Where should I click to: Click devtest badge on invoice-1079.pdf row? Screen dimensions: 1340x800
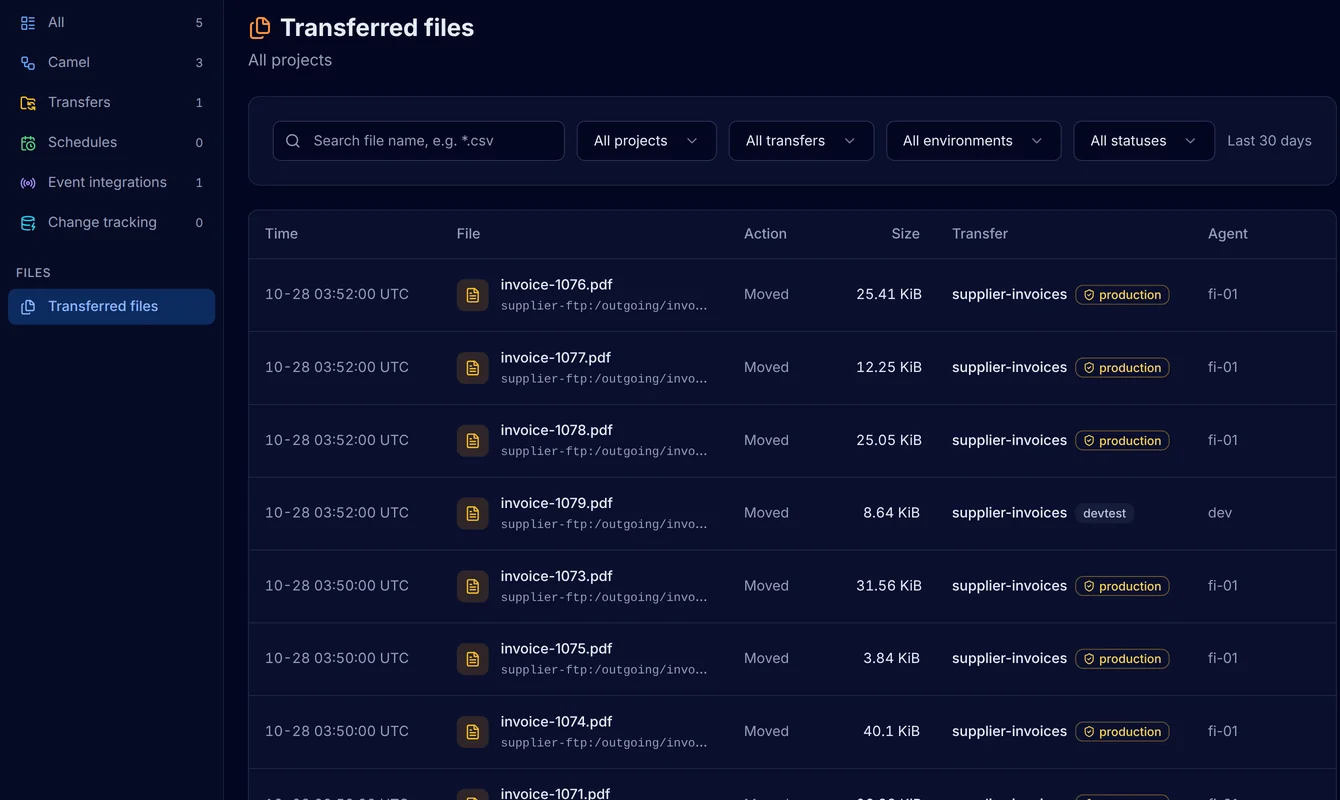[1104, 513]
